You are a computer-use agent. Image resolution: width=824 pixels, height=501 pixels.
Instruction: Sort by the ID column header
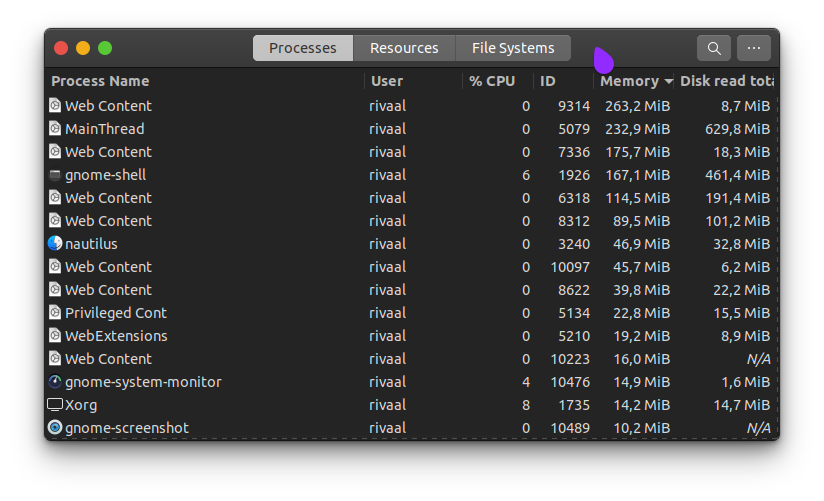tap(548, 81)
